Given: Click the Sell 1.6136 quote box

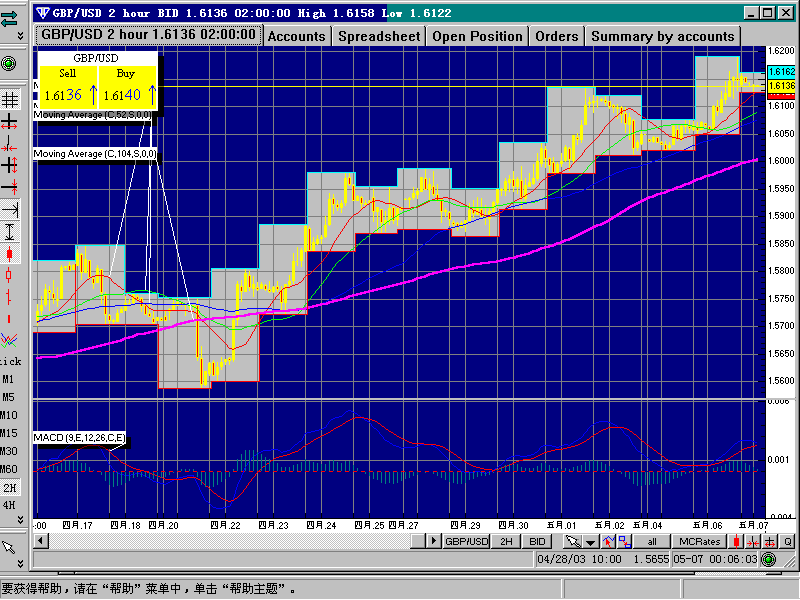Looking at the screenshot, I should [x=68, y=88].
